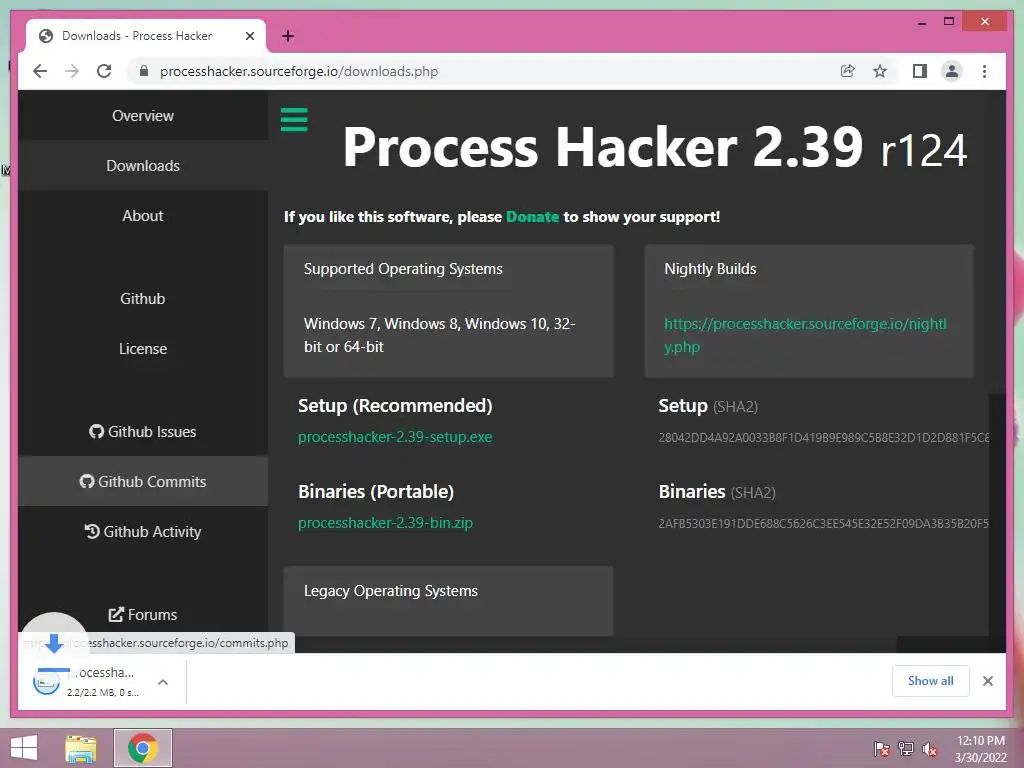1024x768 pixels.
Task: Maximize the Chrome window
Action: point(949,22)
